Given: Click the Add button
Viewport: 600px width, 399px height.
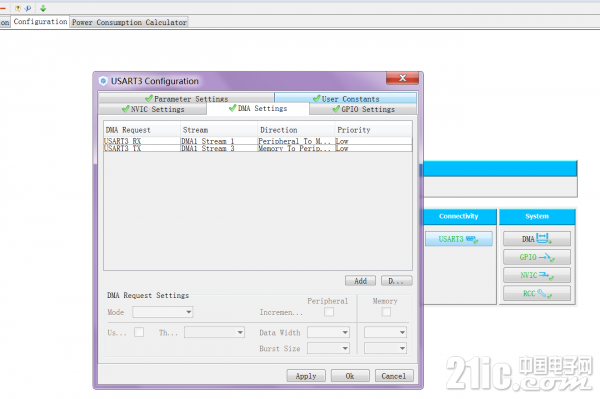Looking at the screenshot, I should pyautogui.click(x=360, y=281).
